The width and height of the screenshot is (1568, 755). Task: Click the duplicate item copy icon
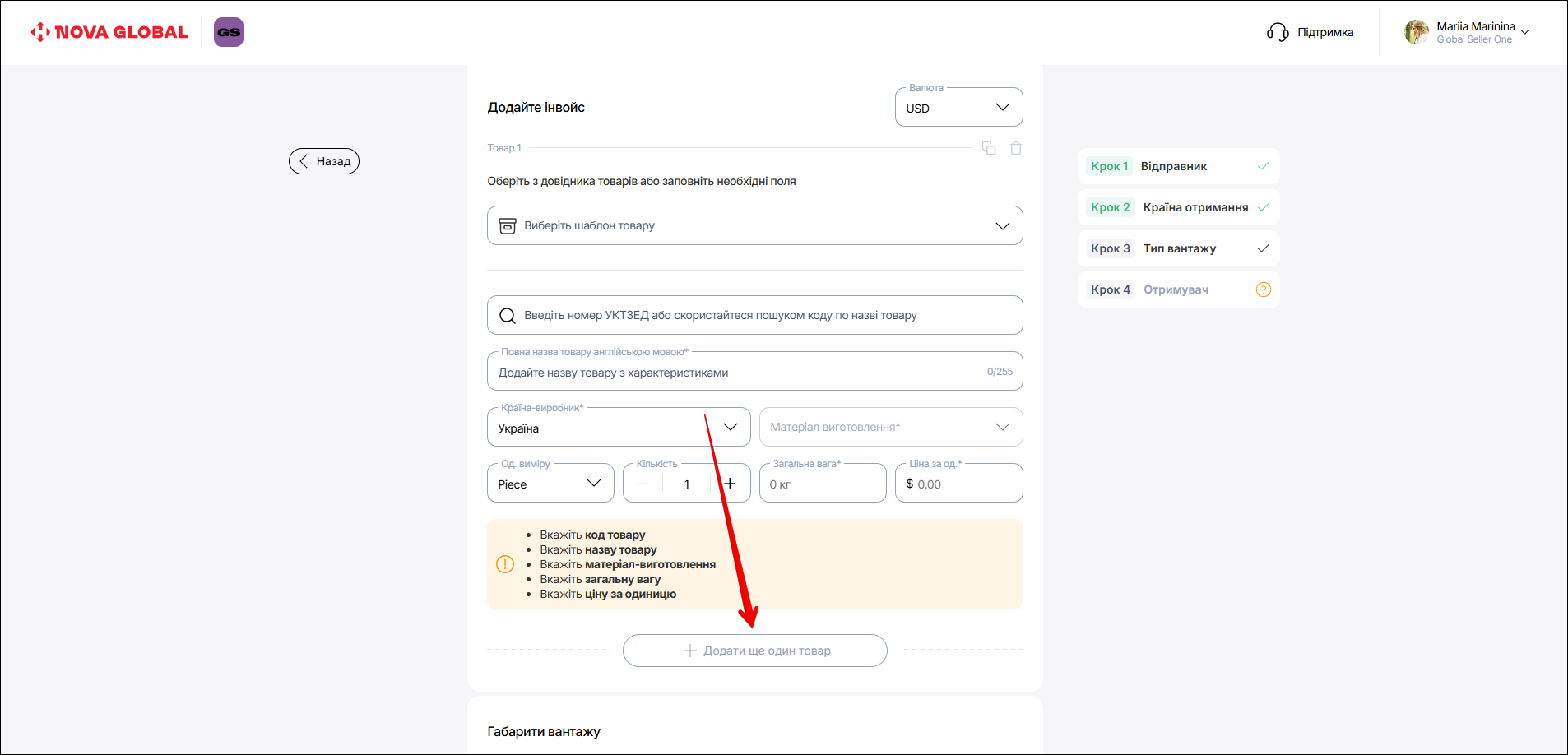point(989,148)
